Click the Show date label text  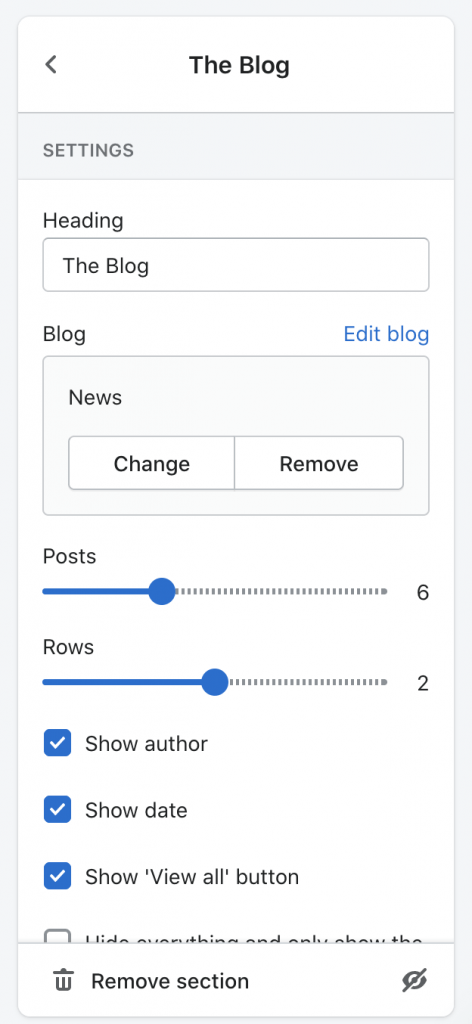point(136,810)
